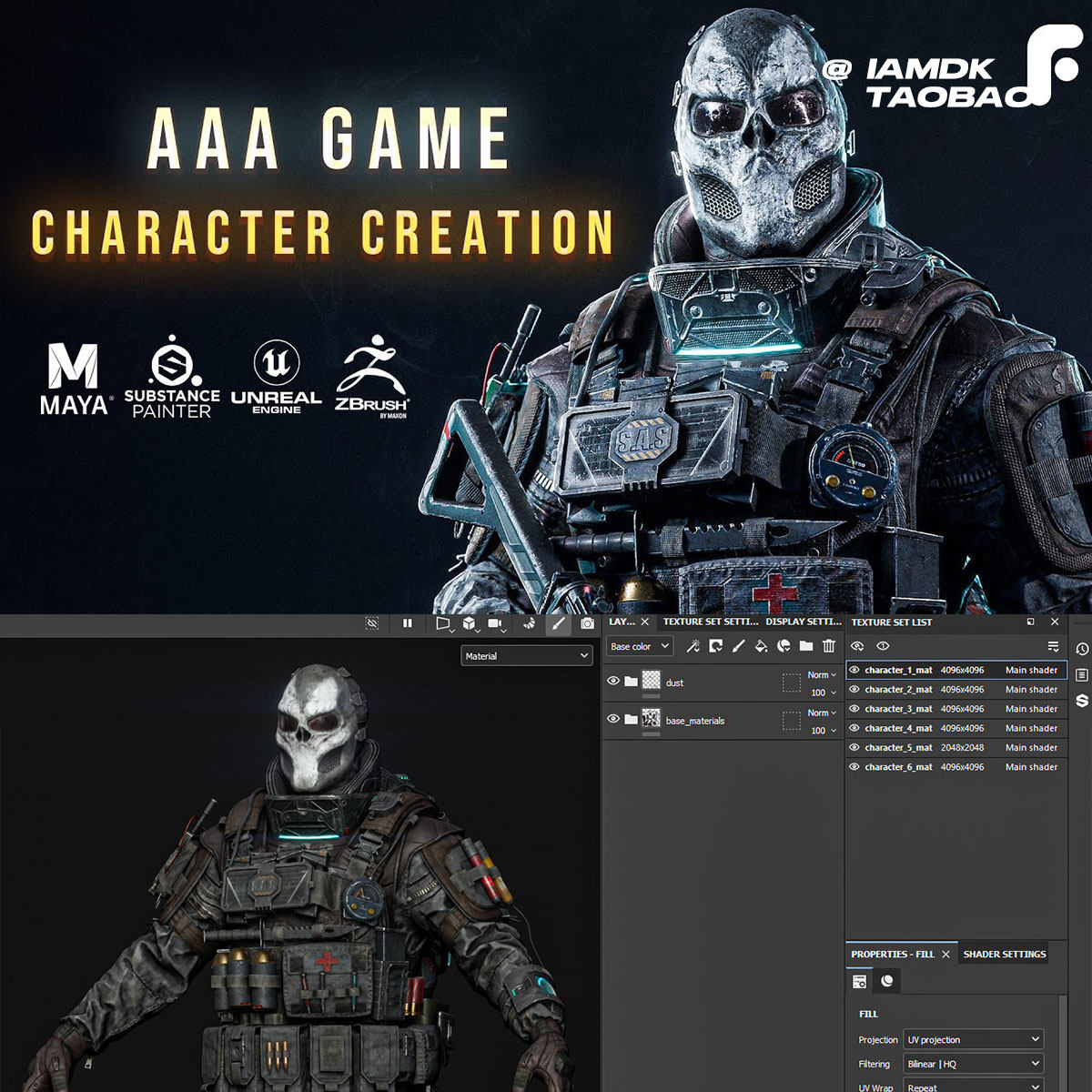Switch to Properties - Fill tab
The image size is (1092, 1092).
(x=893, y=954)
